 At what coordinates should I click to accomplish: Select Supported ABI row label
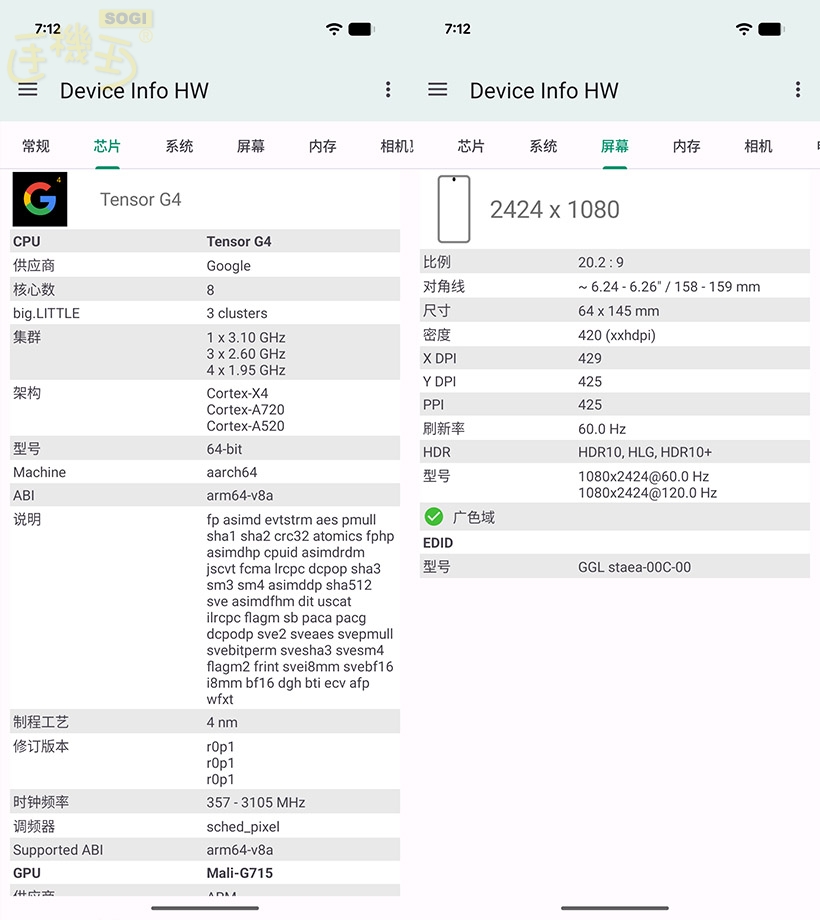[x=58, y=850]
